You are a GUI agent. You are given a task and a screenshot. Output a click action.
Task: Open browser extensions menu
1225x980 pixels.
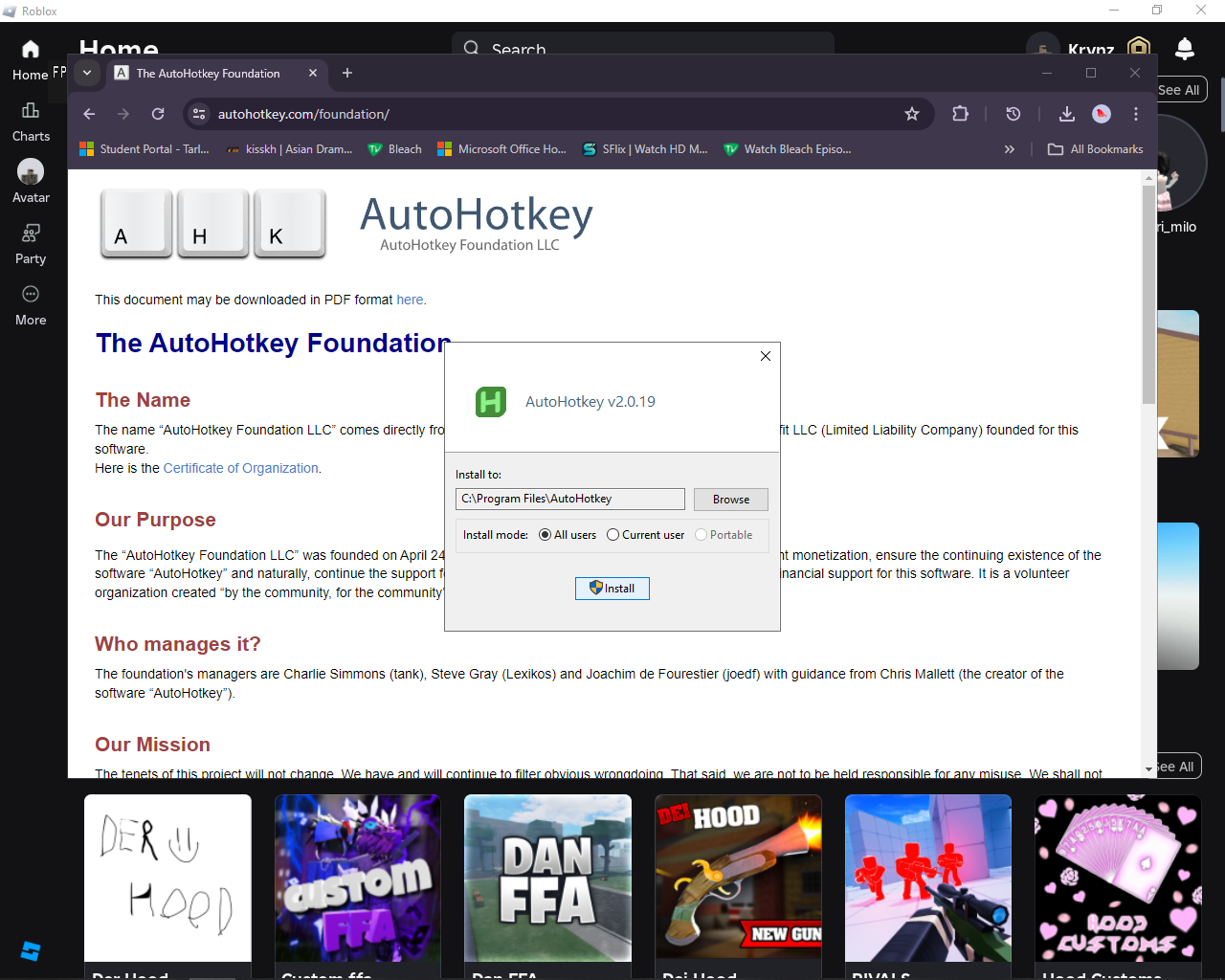click(x=960, y=114)
